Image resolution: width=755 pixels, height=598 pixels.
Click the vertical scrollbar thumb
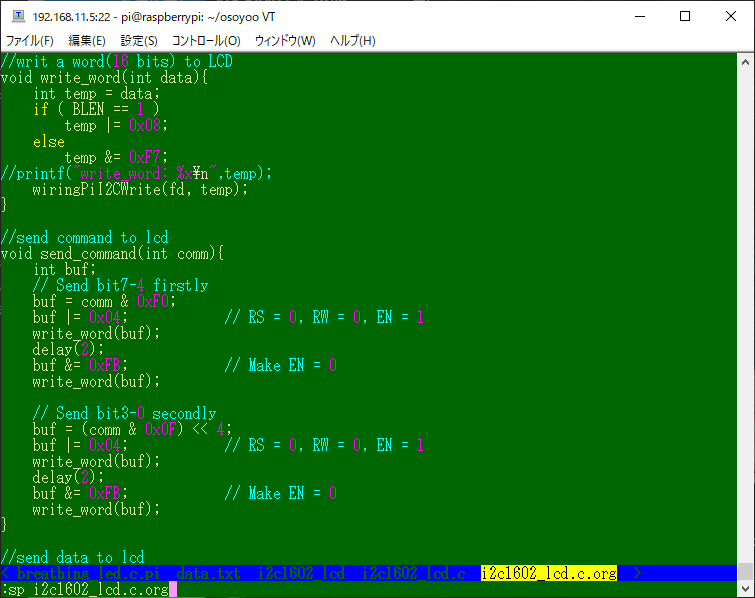point(745,572)
